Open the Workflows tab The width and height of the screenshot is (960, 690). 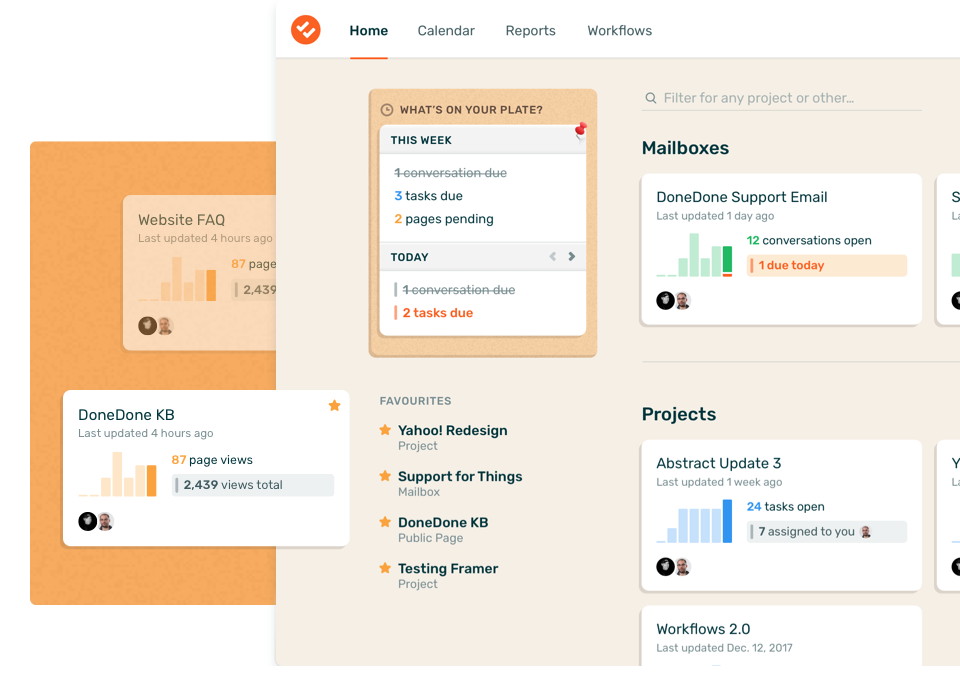click(619, 31)
